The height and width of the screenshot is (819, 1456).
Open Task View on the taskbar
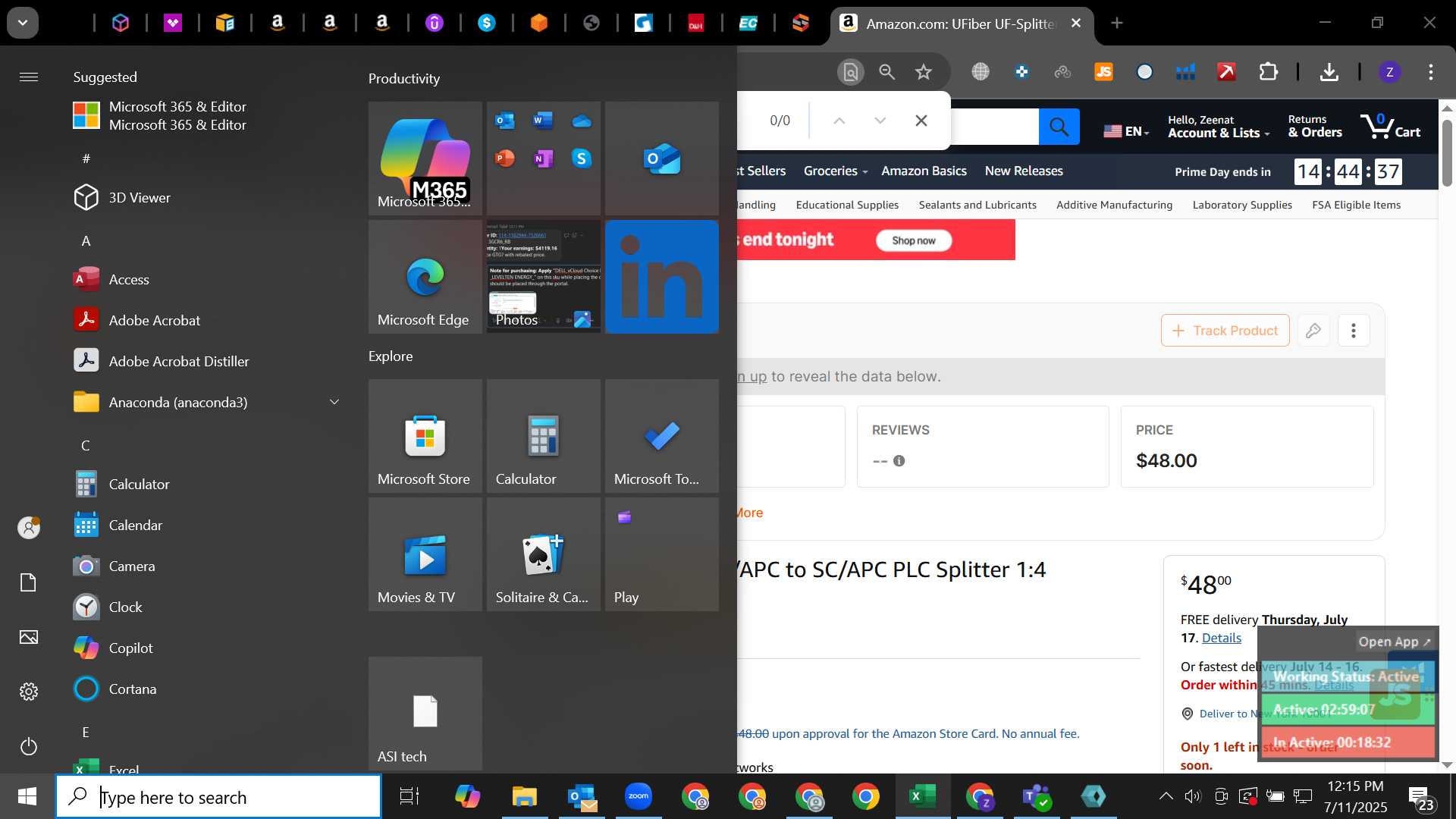tap(409, 796)
